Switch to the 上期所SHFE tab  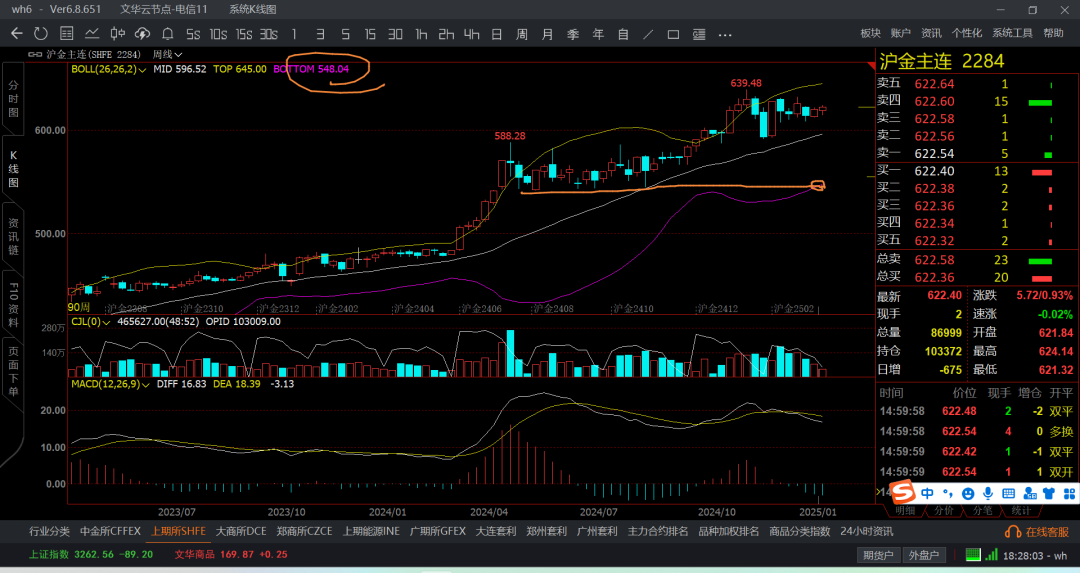178,531
